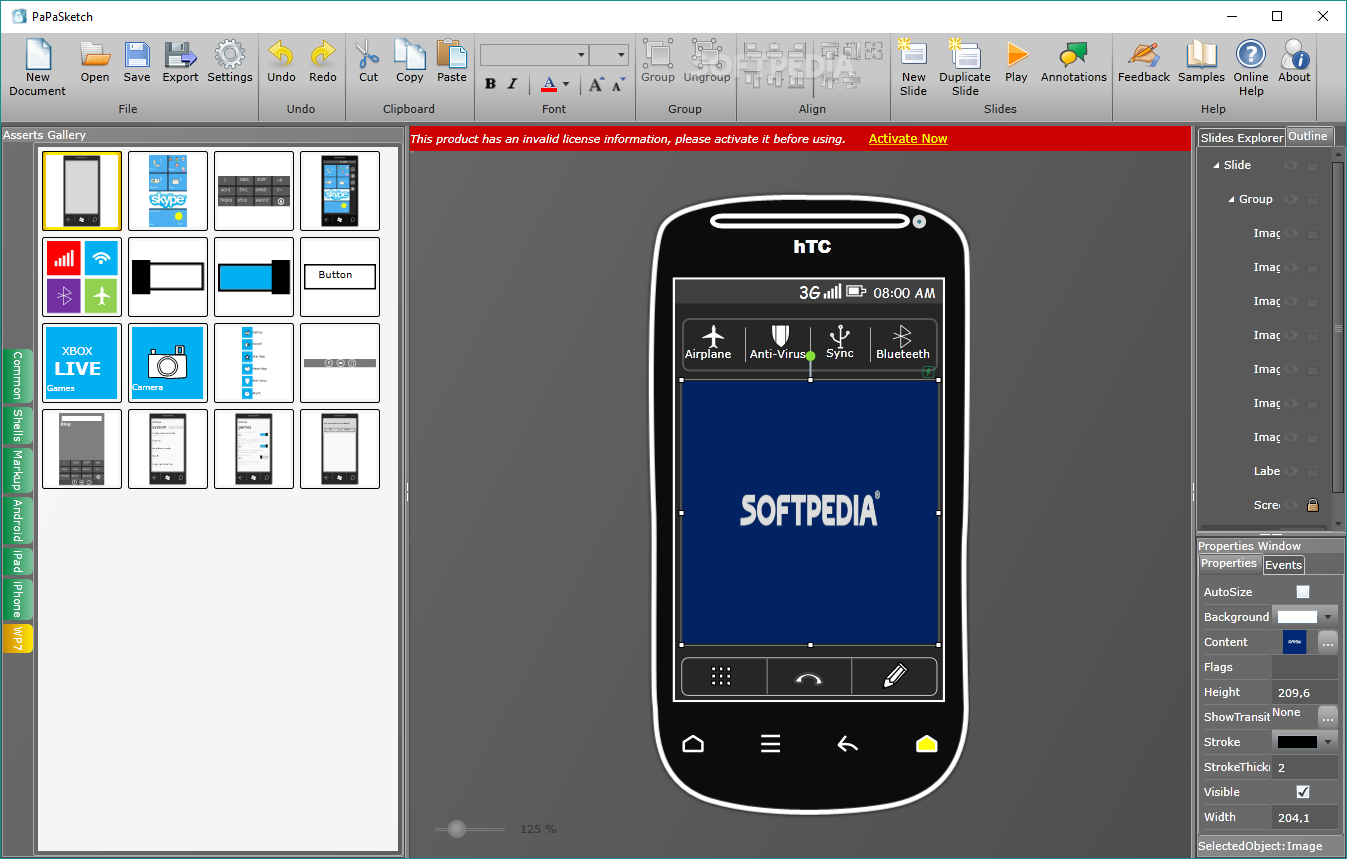Select the Button asset thumbnail
This screenshot has width=1347, height=859.
click(340, 276)
